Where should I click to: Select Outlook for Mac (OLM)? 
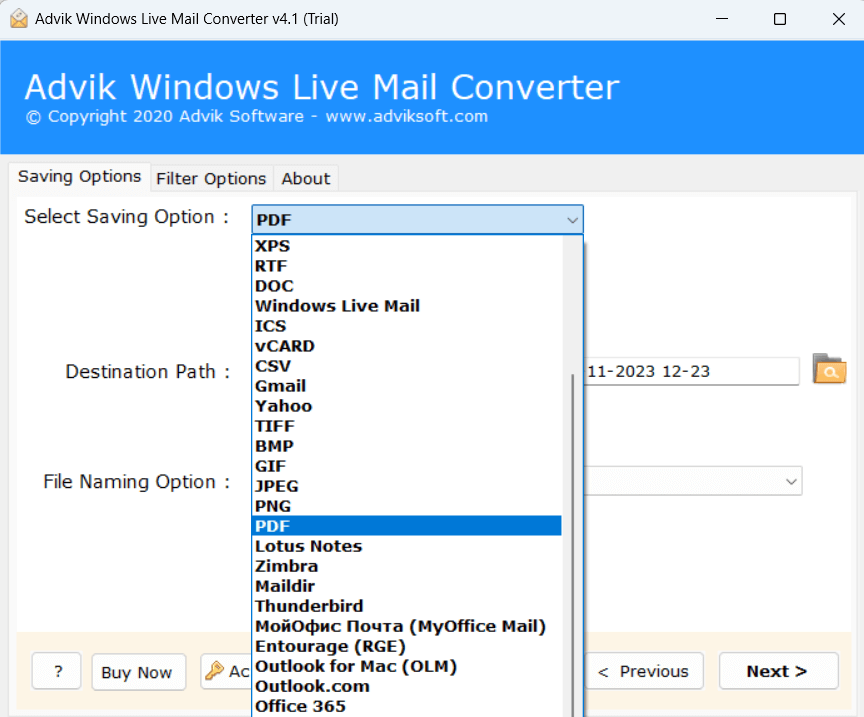pyautogui.click(x=407, y=666)
